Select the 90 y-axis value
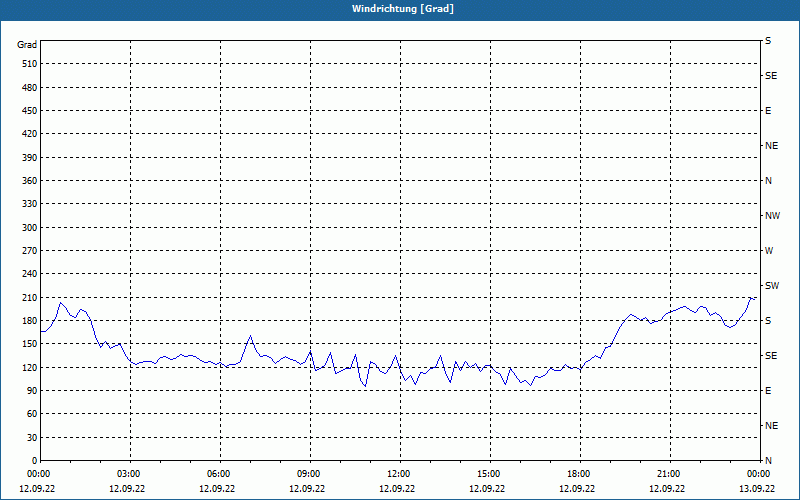Screen dimensions: 800x500 coord(32,390)
